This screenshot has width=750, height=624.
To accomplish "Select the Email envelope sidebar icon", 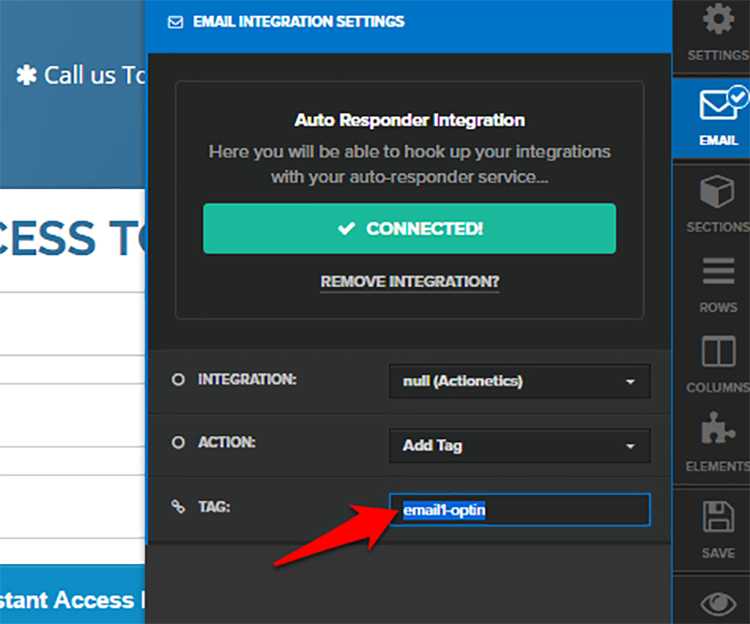I will 722,102.
